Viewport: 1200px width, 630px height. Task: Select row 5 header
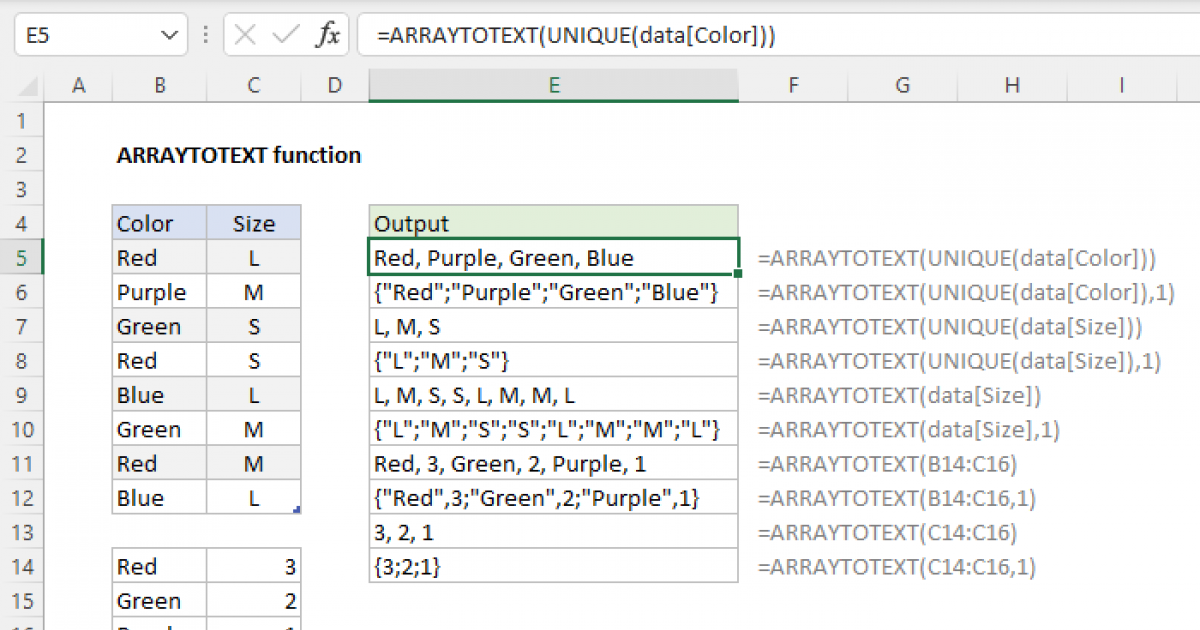pos(22,258)
